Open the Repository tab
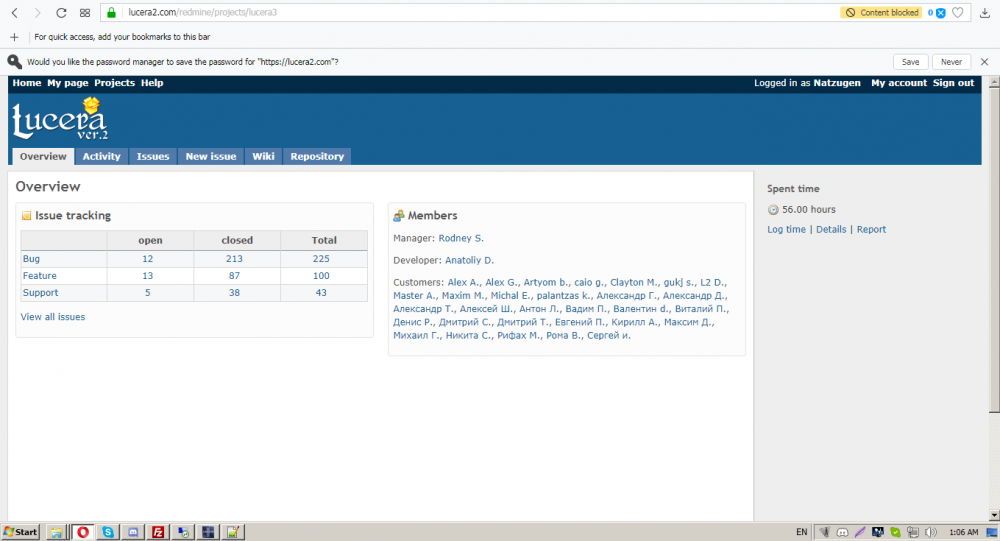The width and height of the screenshot is (1000, 541). [x=316, y=156]
